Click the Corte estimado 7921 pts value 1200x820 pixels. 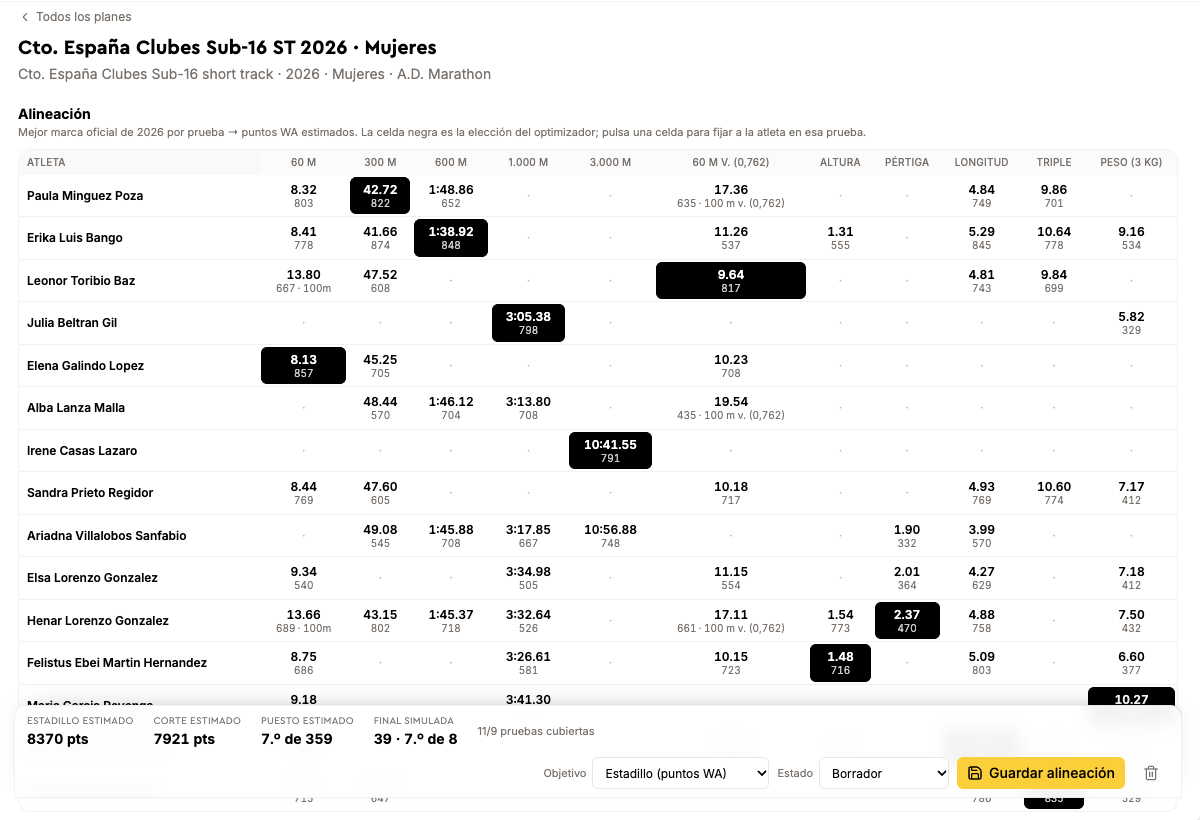point(184,739)
